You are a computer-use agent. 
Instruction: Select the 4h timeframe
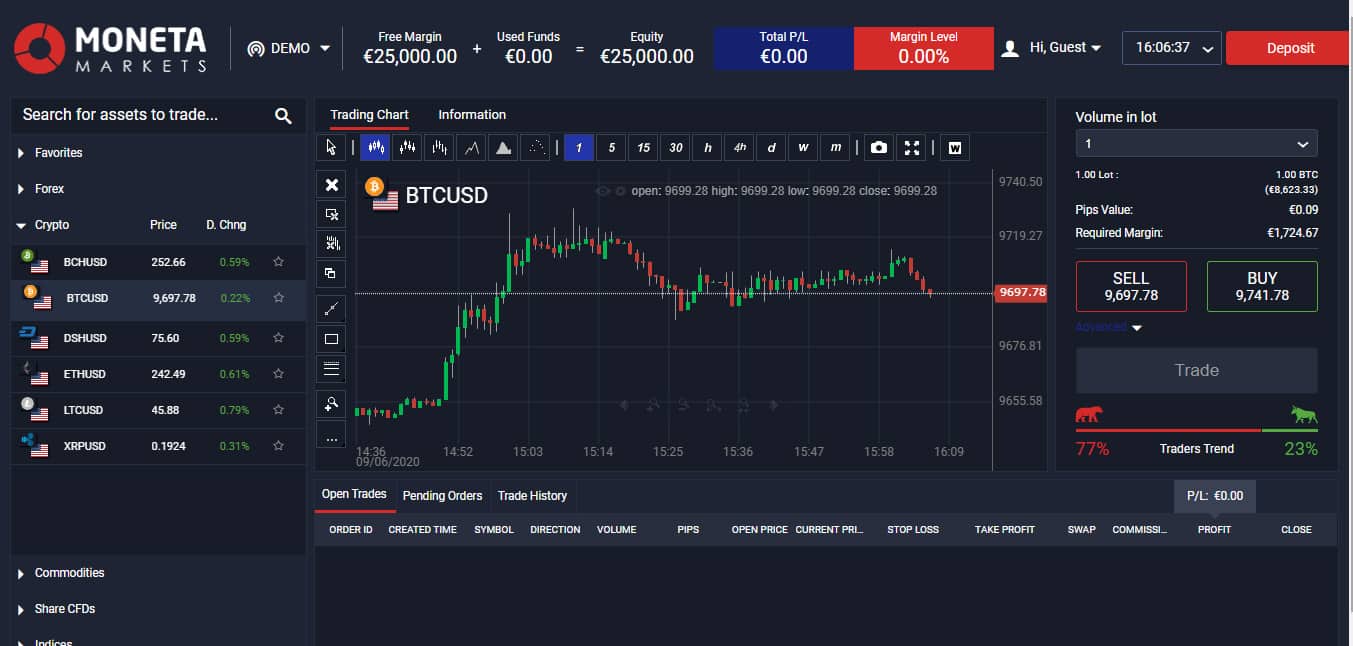pos(739,148)
